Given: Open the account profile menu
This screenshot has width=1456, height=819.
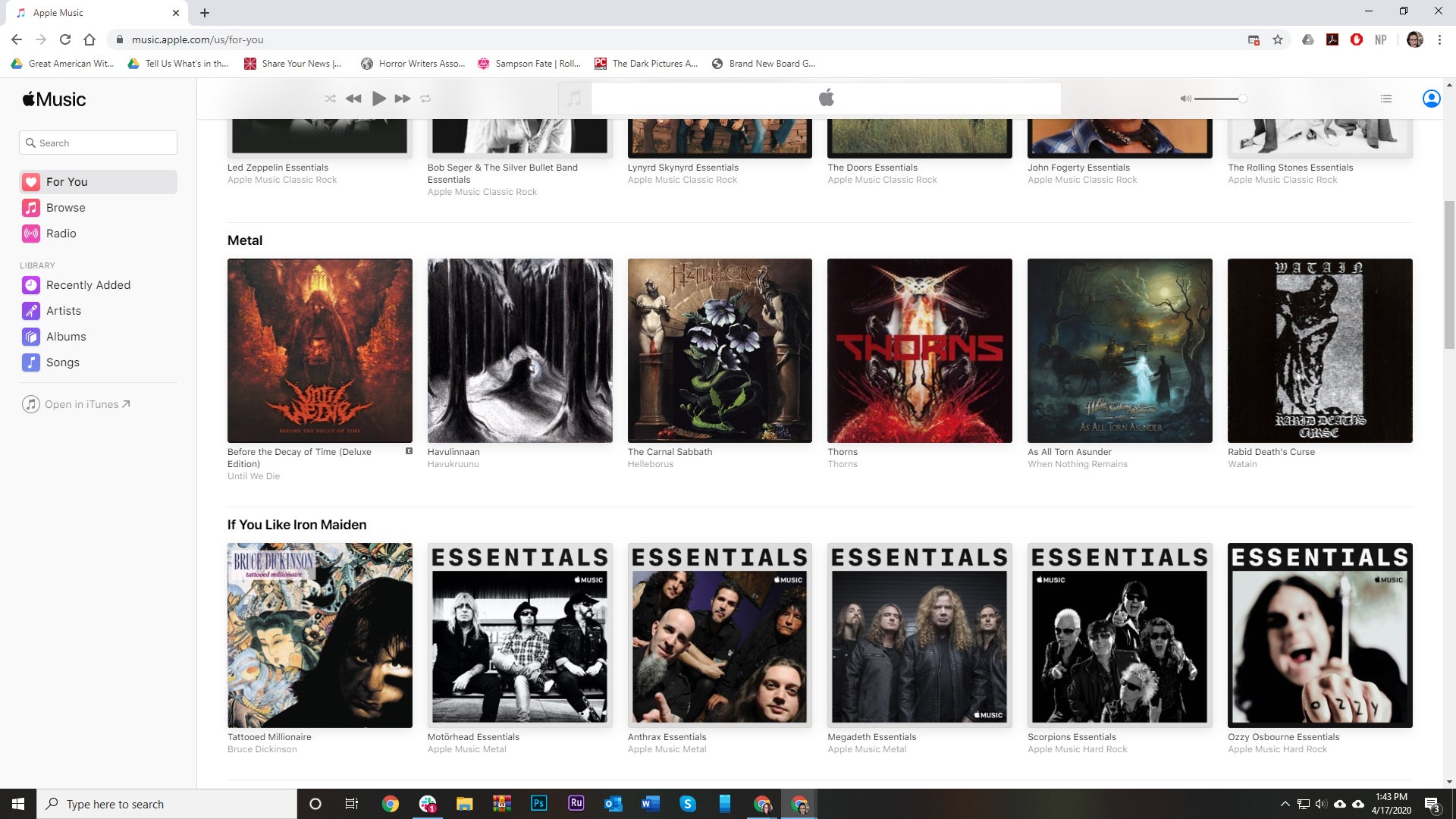Looking at the screenshot, I should (1431, 99).
